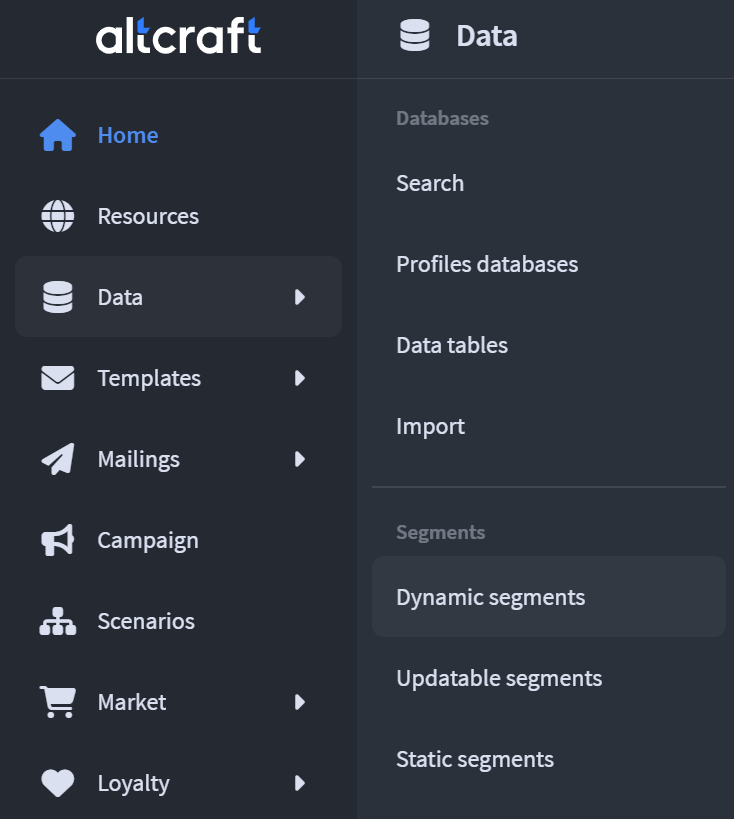Open Updatable segments page
Screen dimensions: 734x819
click(499, 678)
